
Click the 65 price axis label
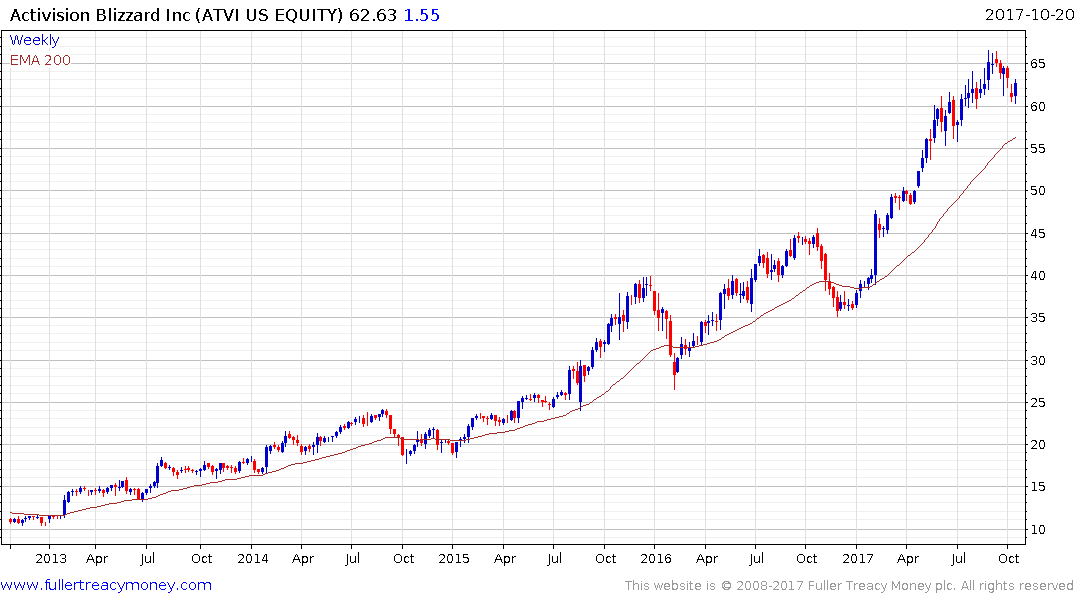coord(1037,64)
